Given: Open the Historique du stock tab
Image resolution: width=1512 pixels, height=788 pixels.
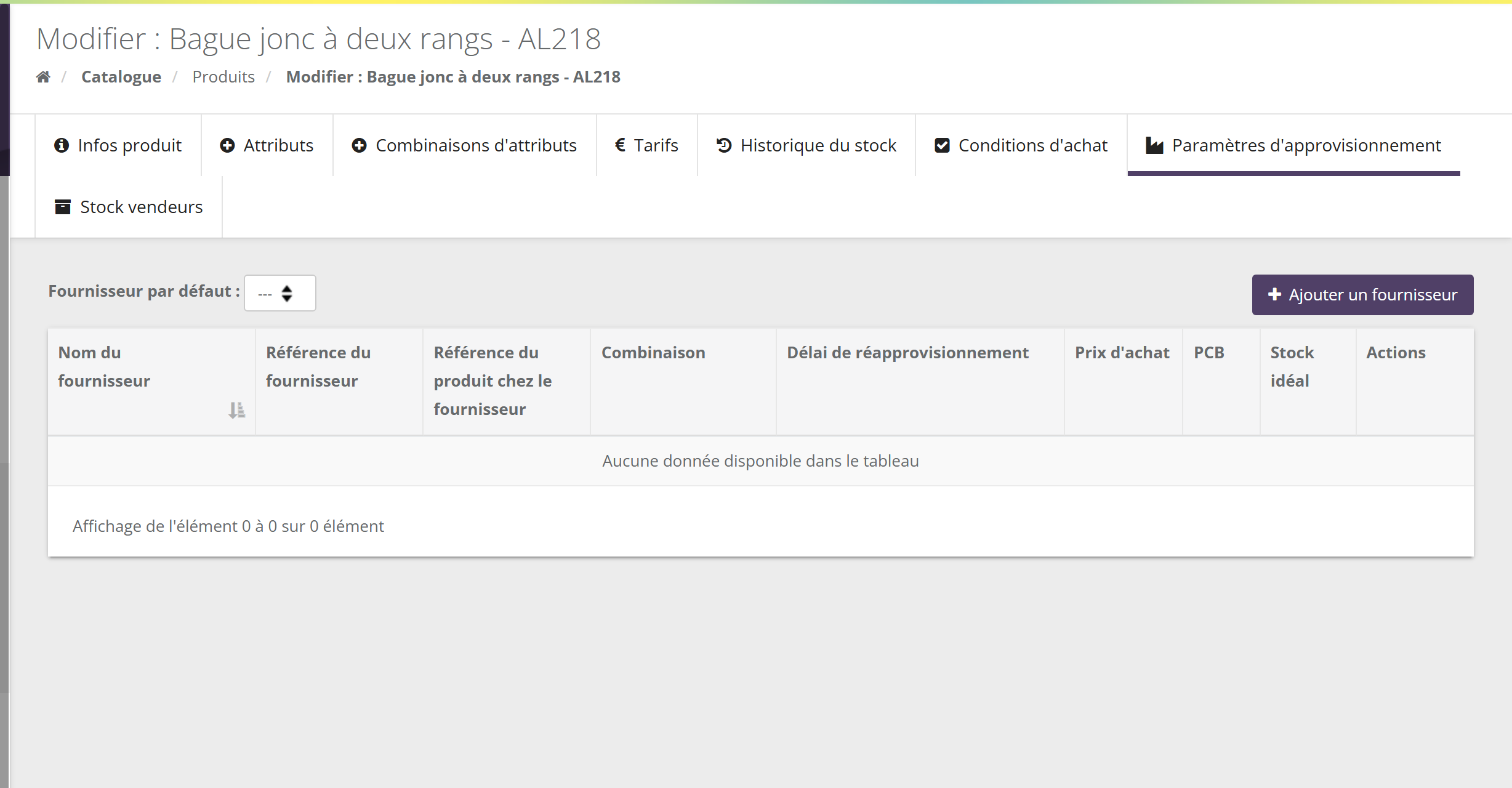Looking at the screenshot, I should click(806, 145).
